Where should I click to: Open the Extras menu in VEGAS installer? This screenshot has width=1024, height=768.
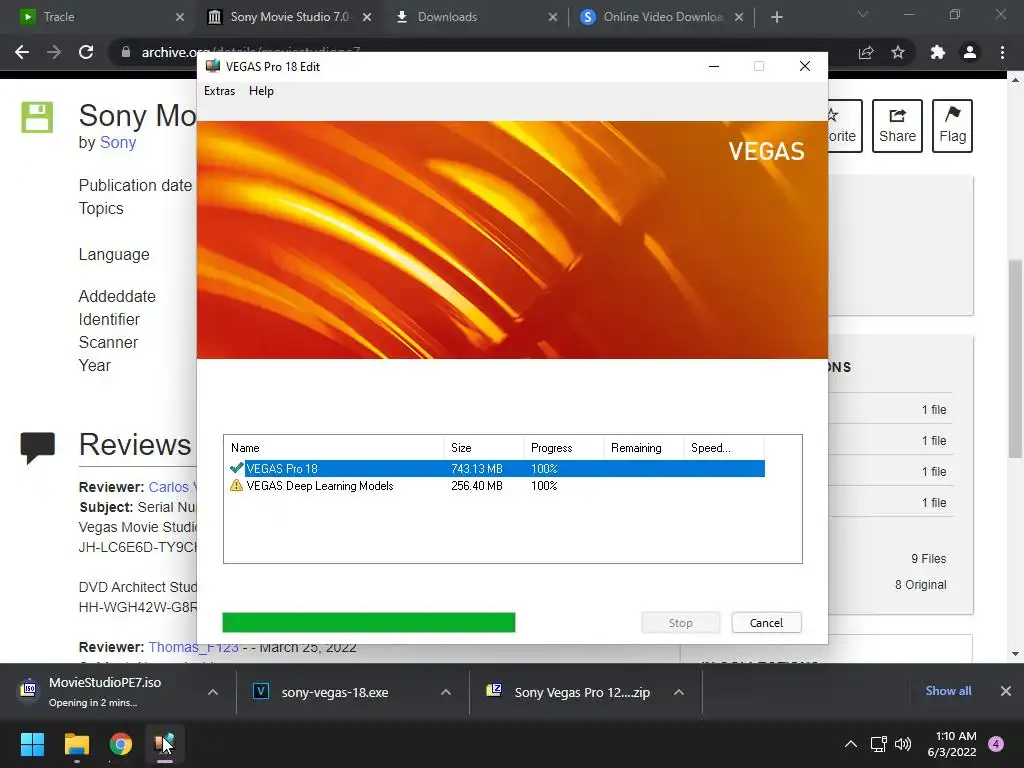[219, 91]
